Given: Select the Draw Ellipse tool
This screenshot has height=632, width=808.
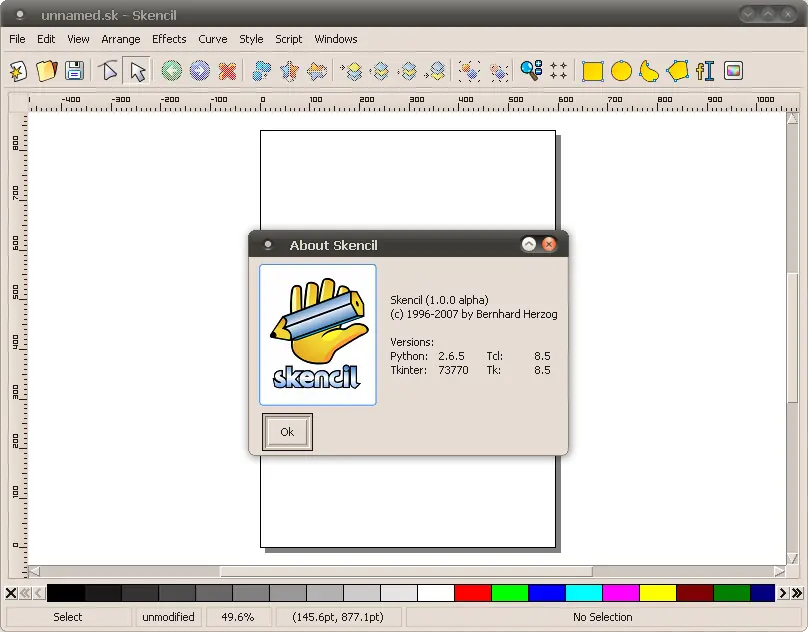Looking at the screenshot, I should click(621, 71).
